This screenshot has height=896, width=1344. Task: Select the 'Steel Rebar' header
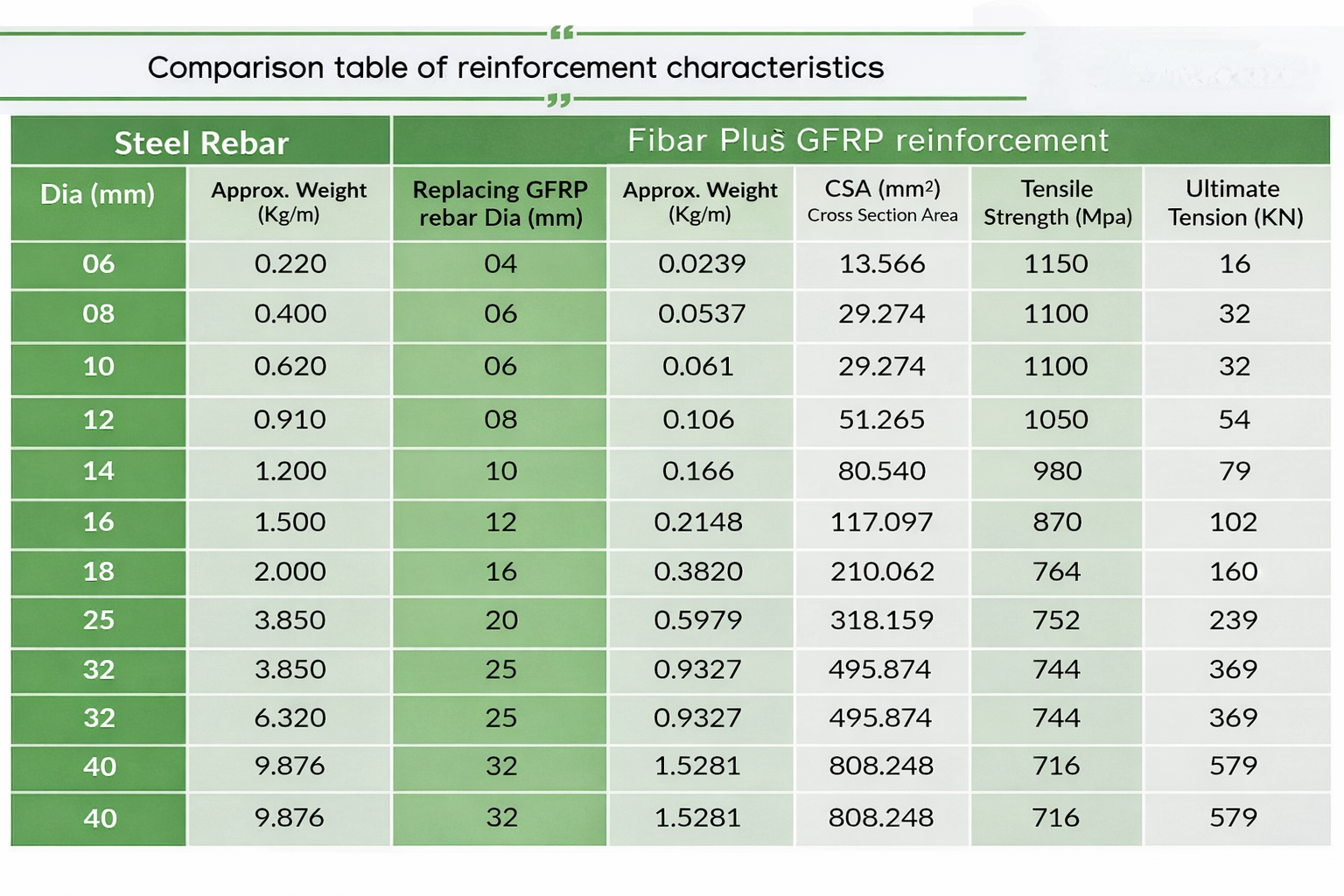pyautogui.click(x=200, y=143)
